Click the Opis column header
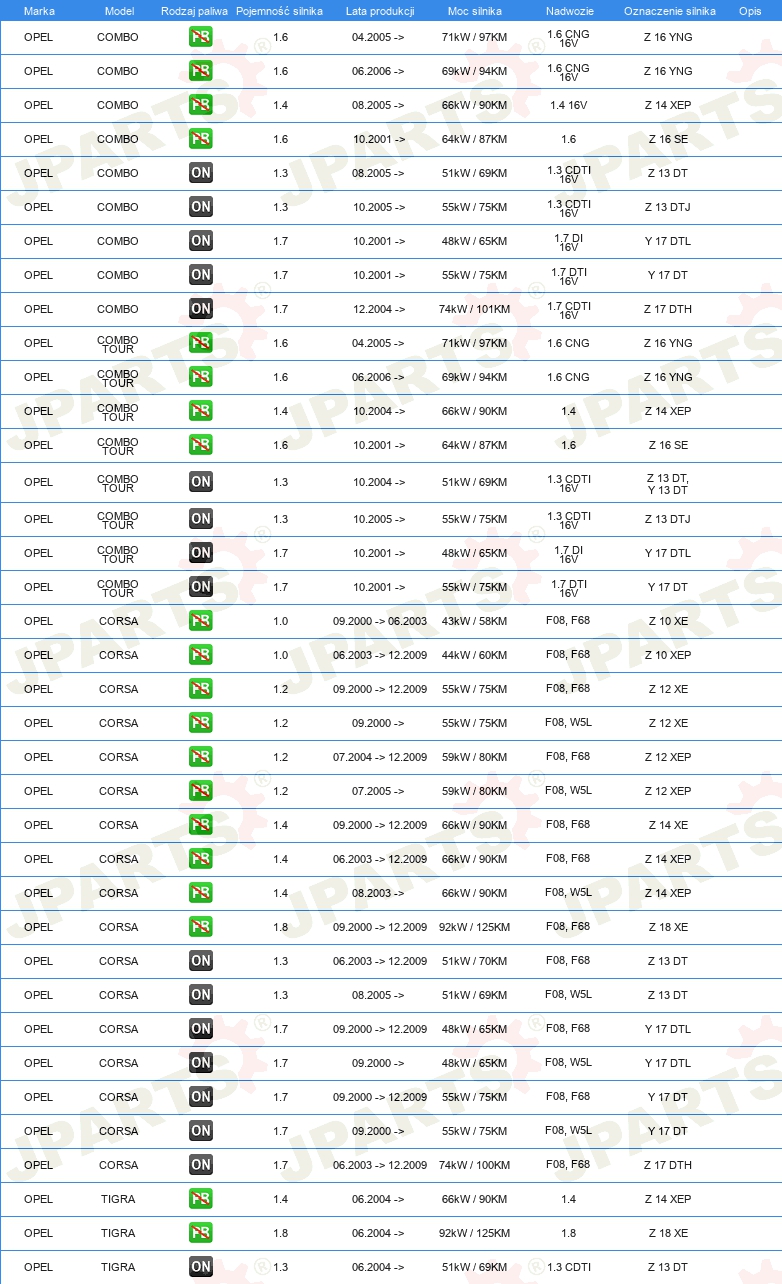 (750, 11)
